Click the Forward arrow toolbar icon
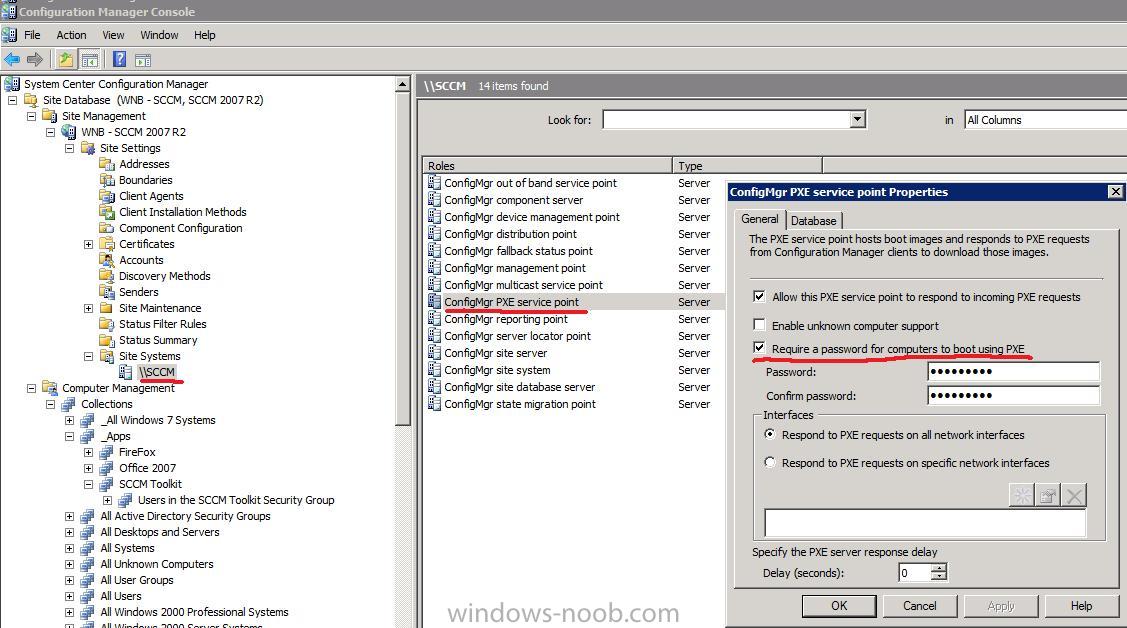This screenshot has width=1127, height=628. tap(34, 60)
